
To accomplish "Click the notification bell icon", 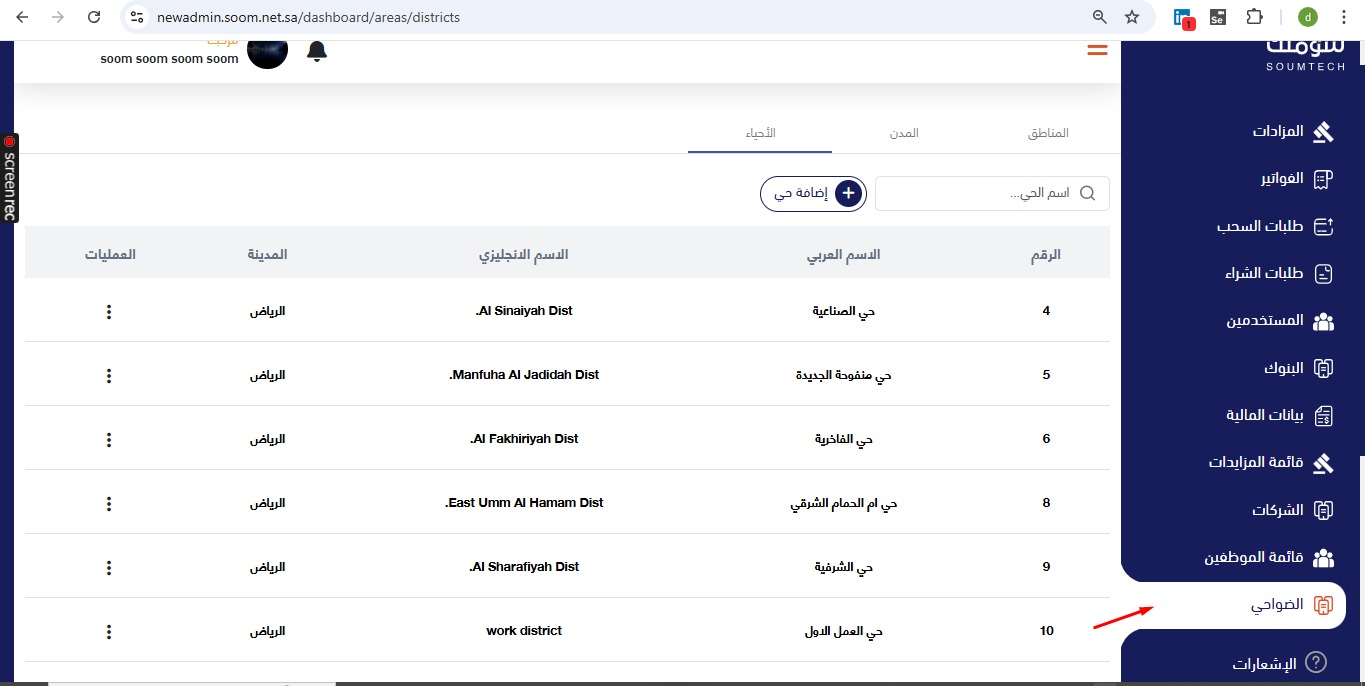I will click(x=317, y=51).
